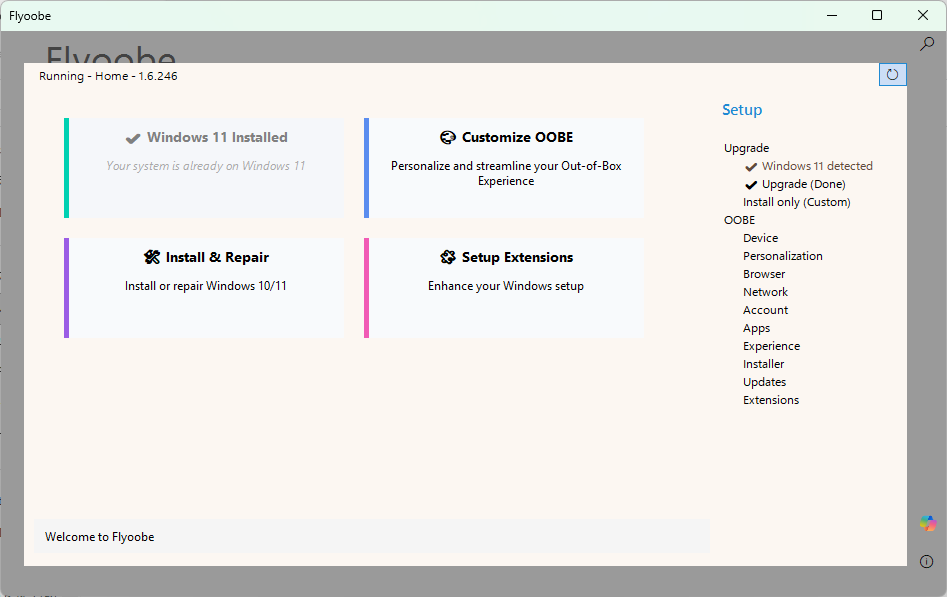Viewport: 947px width, 597px height.
Task: Select Upgrade (Done) tree entry
Action: (803, 184)
